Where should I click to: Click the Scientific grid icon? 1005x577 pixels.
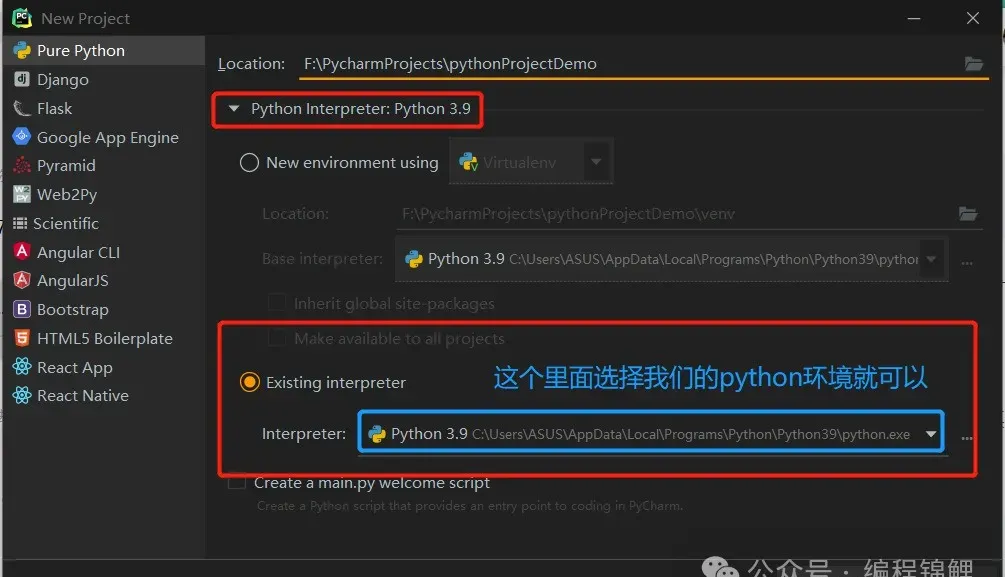pyautogui.click(x=20, y=222)
